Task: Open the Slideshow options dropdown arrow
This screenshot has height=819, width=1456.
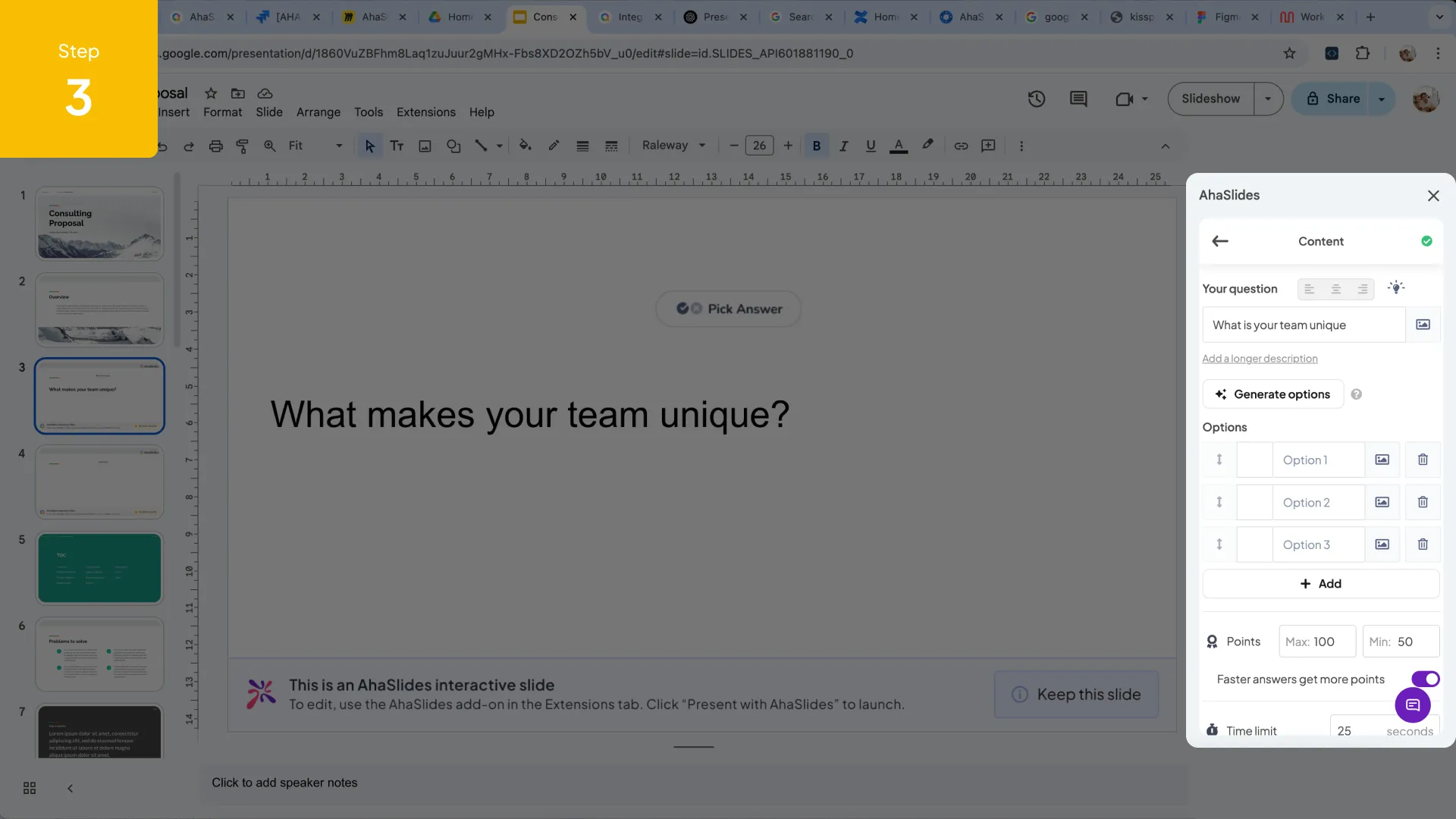Action: 1268,99
